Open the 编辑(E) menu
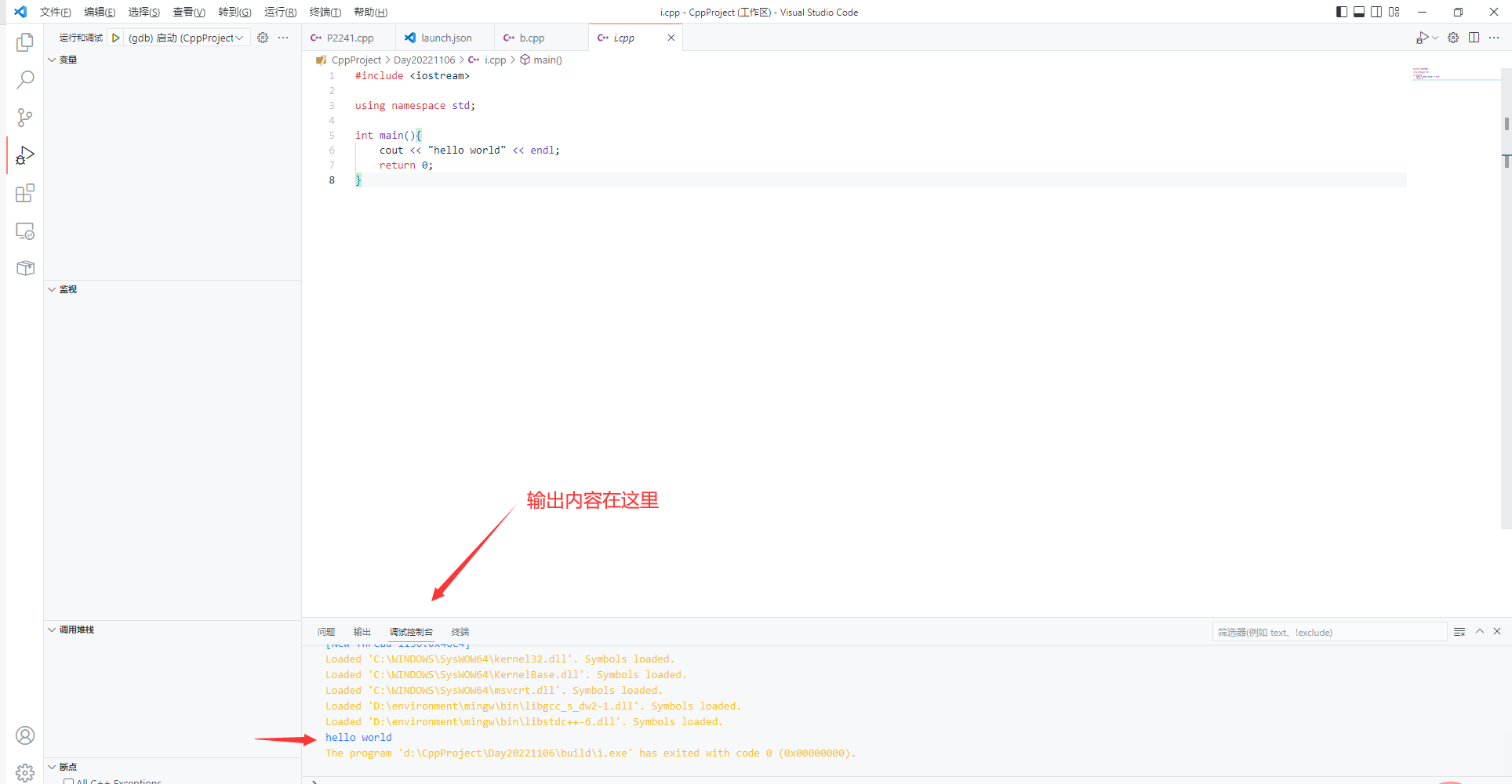Screen dimensions: 1512x784 pyautogui.click(x=100, y=12)
